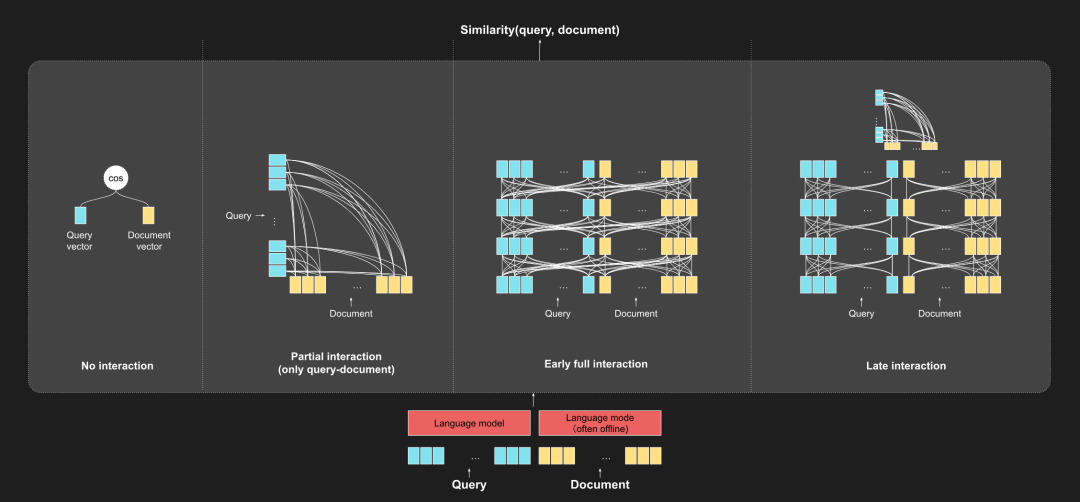
Task: Click "Document" label under Early full interaction diagram
Action: [636, 314]
